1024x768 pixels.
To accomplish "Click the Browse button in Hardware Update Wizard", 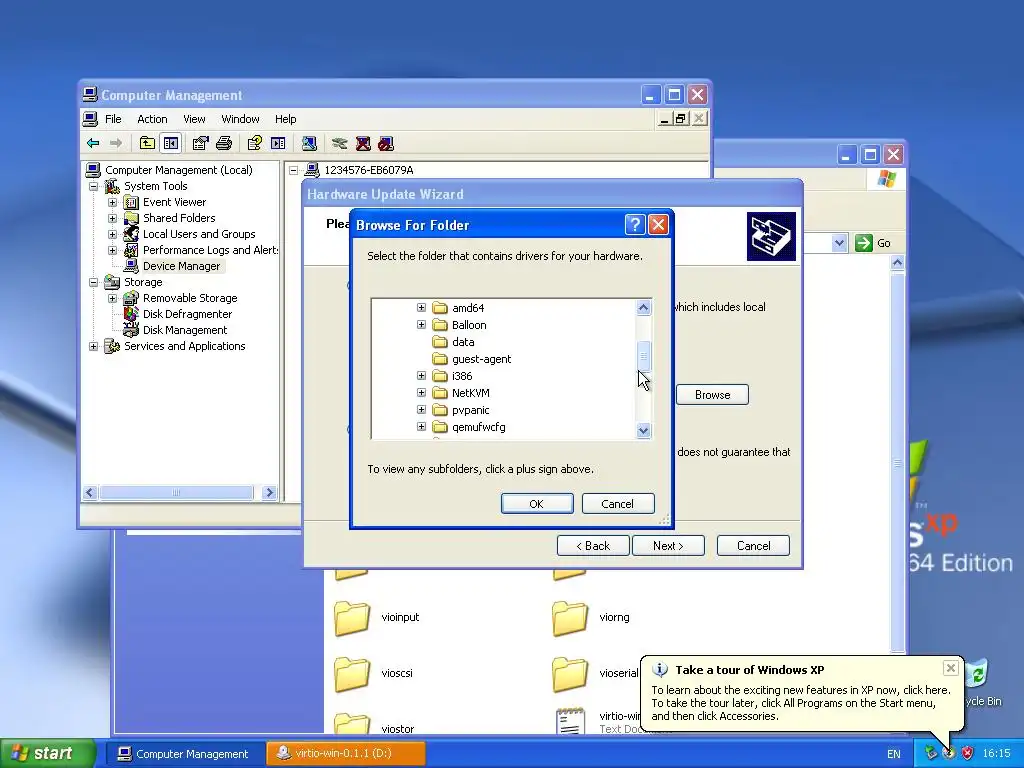I will [x=712, y=394].
